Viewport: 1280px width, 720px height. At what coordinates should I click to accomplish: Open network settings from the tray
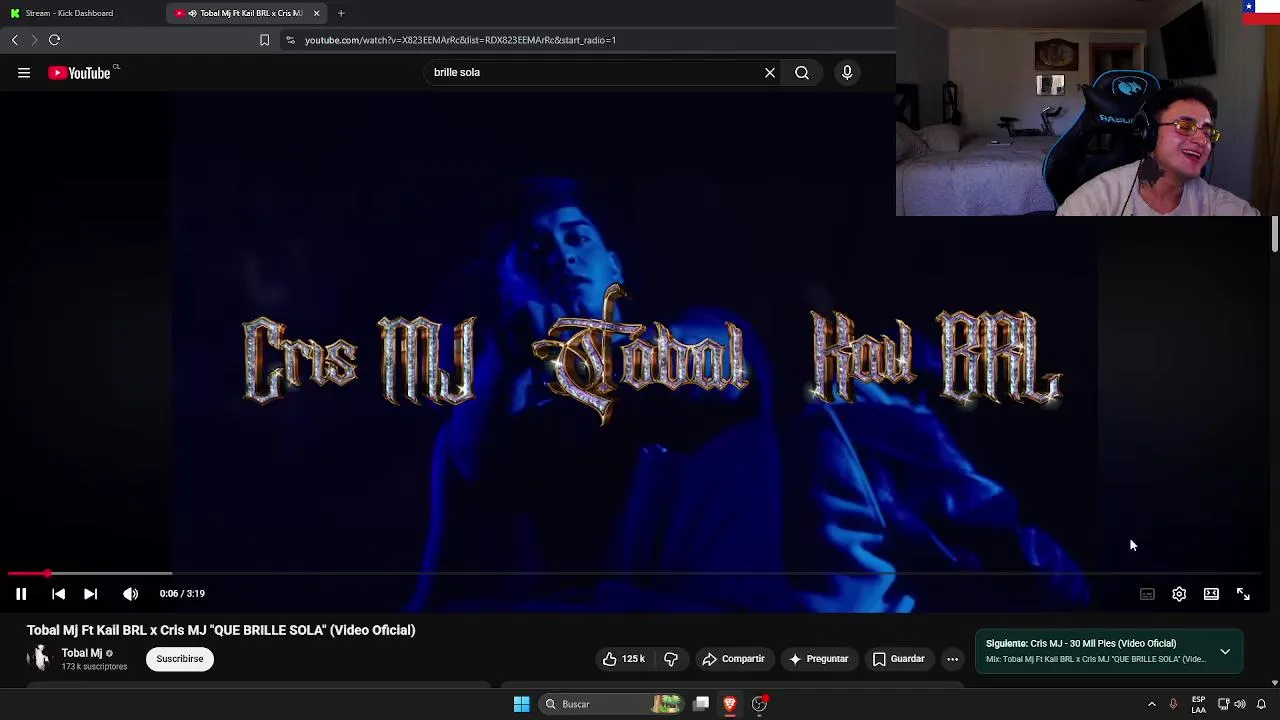(1223, 704)
